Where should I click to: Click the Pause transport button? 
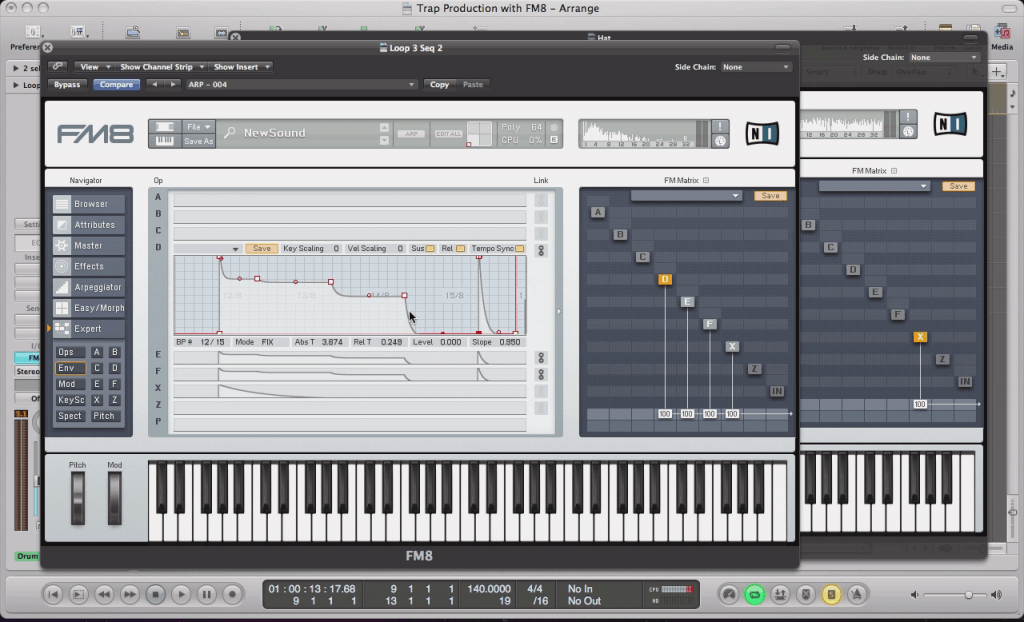(x=207, y=595)
